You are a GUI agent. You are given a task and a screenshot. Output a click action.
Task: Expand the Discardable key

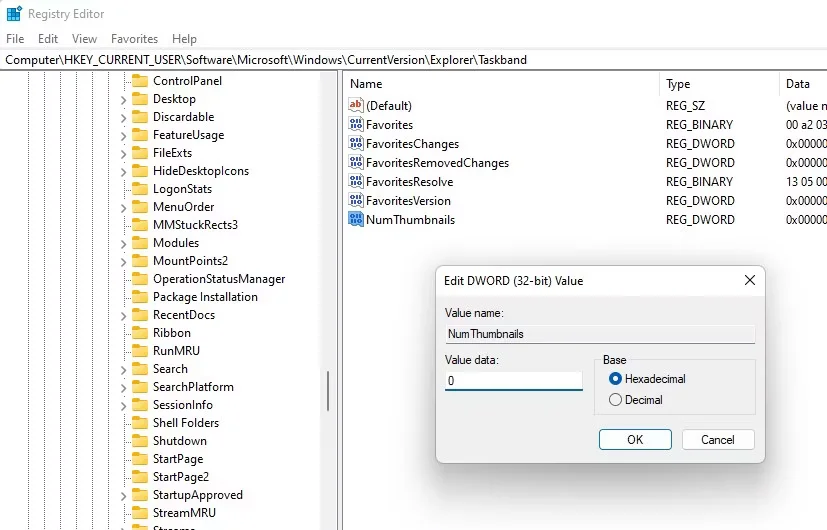click(123, 118)
